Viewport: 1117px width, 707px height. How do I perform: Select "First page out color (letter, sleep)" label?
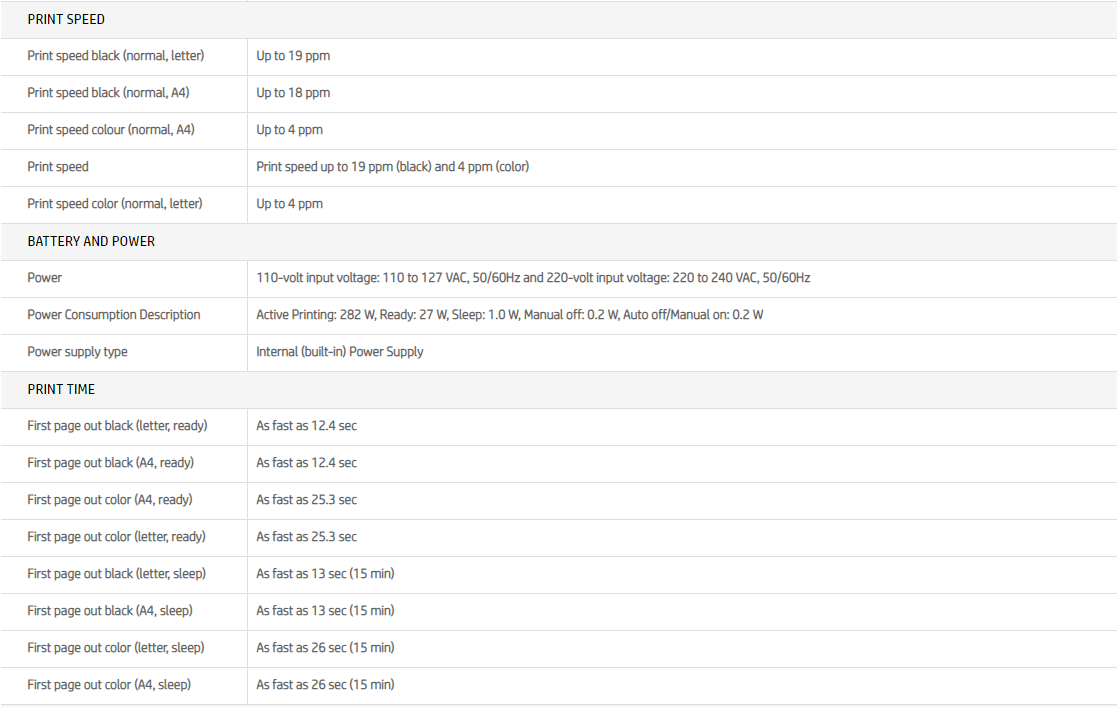(116, 648)
